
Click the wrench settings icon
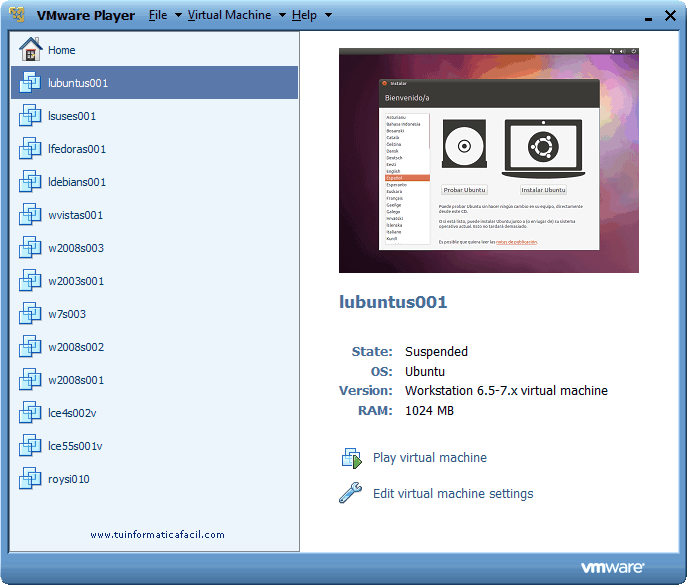[351, 493]
